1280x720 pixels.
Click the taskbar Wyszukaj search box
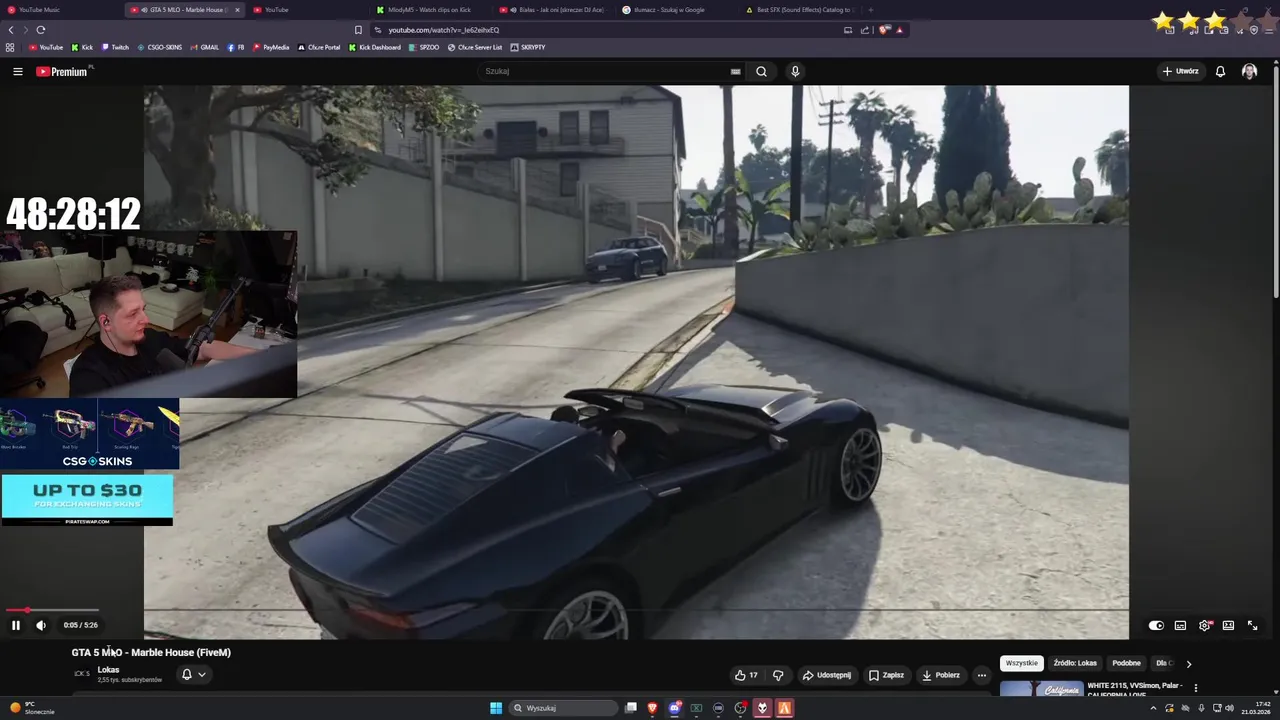click(x=564, y=708)
